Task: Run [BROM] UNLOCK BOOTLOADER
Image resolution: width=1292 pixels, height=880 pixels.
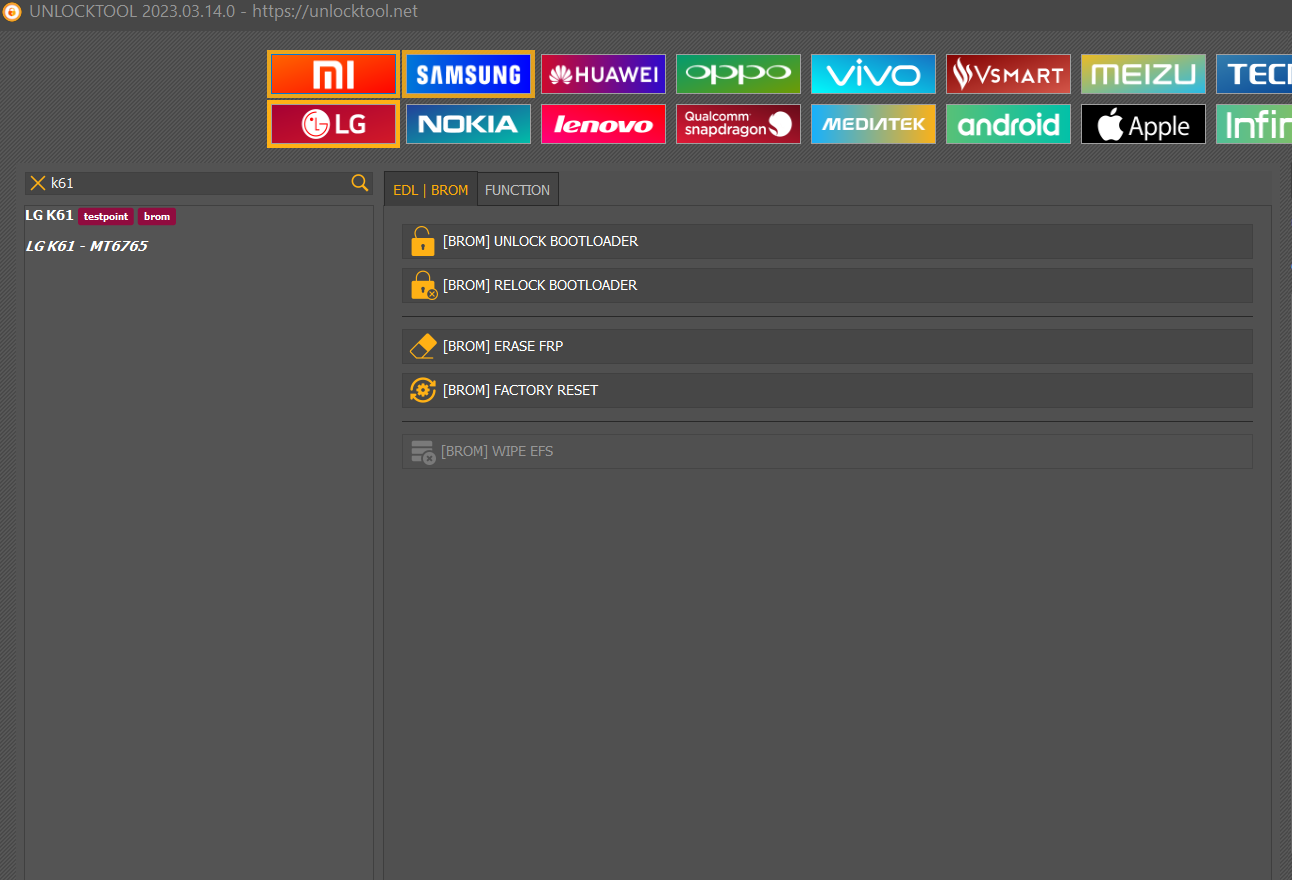Action: pyautogui.click(x=827, y=241)
